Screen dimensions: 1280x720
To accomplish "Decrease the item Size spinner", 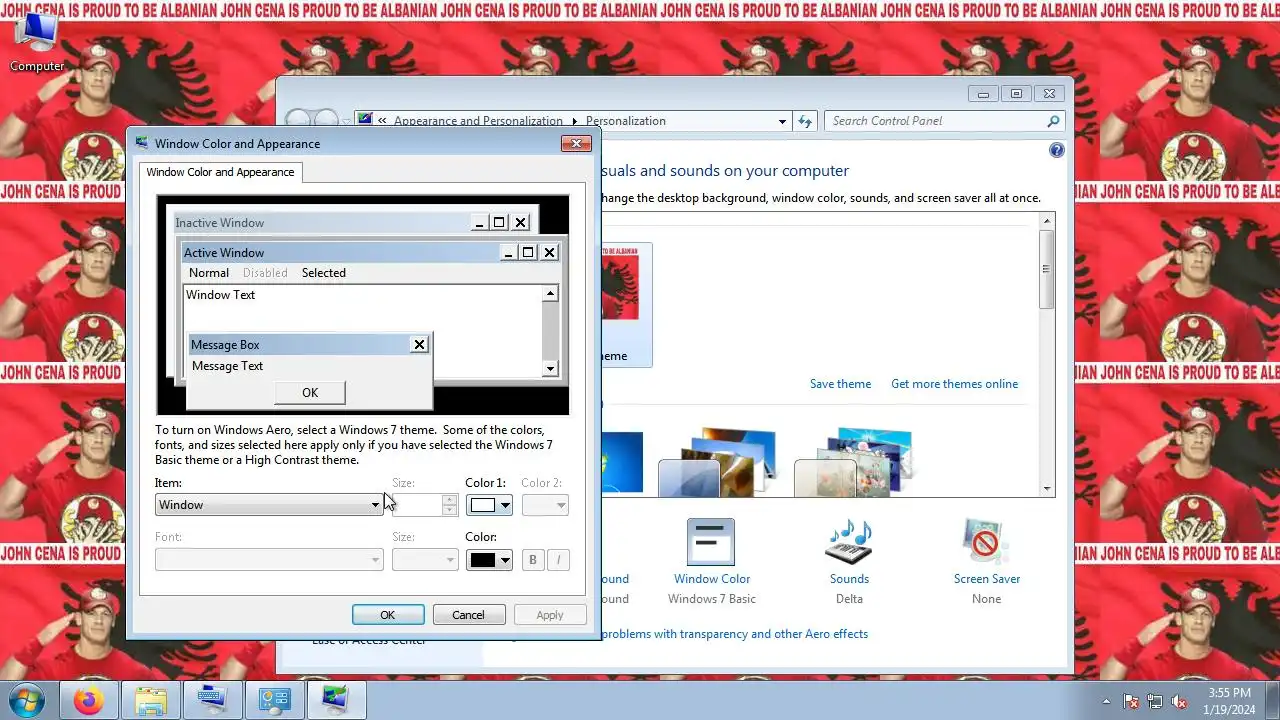I will [450, 510].
